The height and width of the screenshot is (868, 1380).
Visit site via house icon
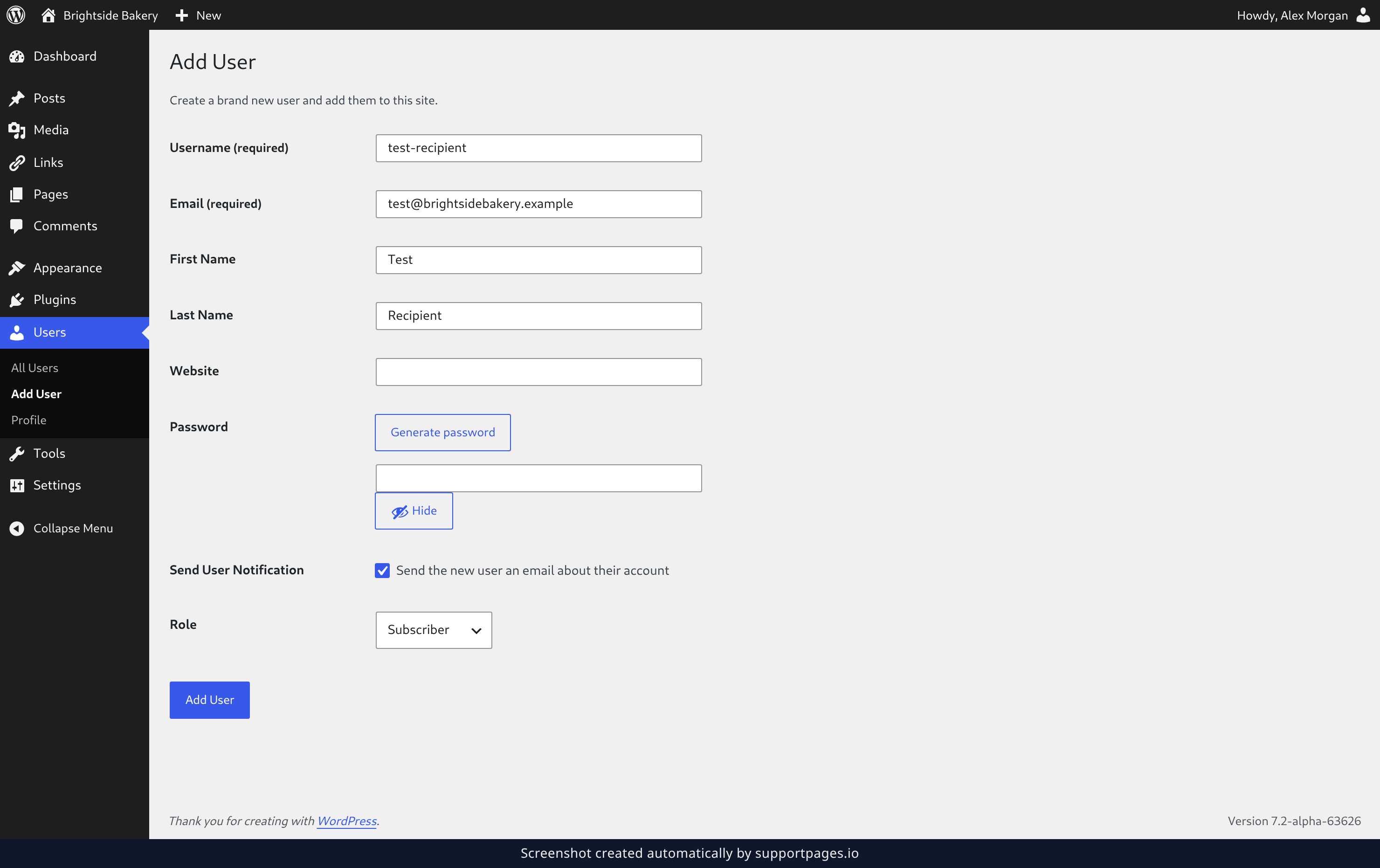tap(48, 15)
